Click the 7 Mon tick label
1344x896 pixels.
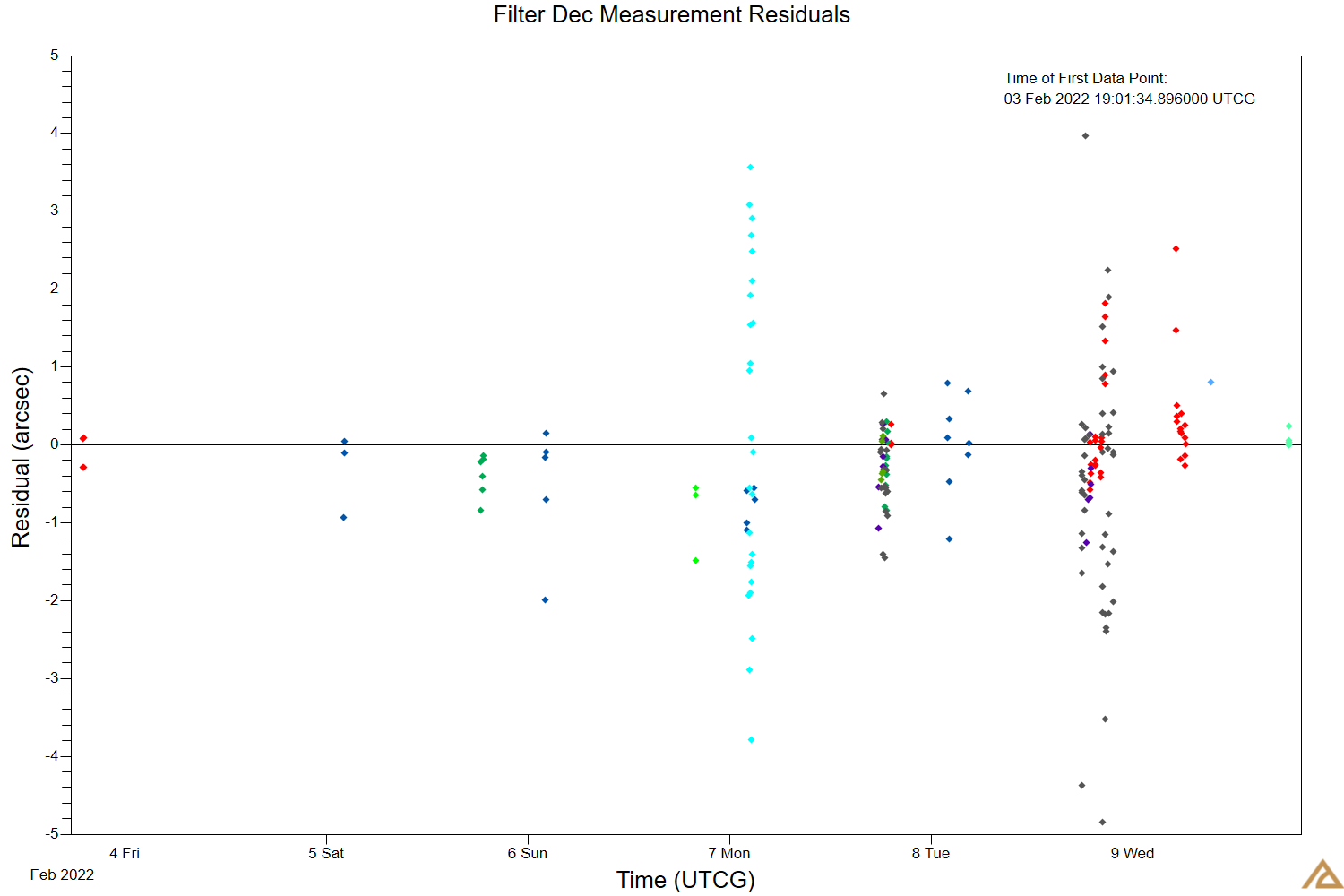click(x=730, y=854)
